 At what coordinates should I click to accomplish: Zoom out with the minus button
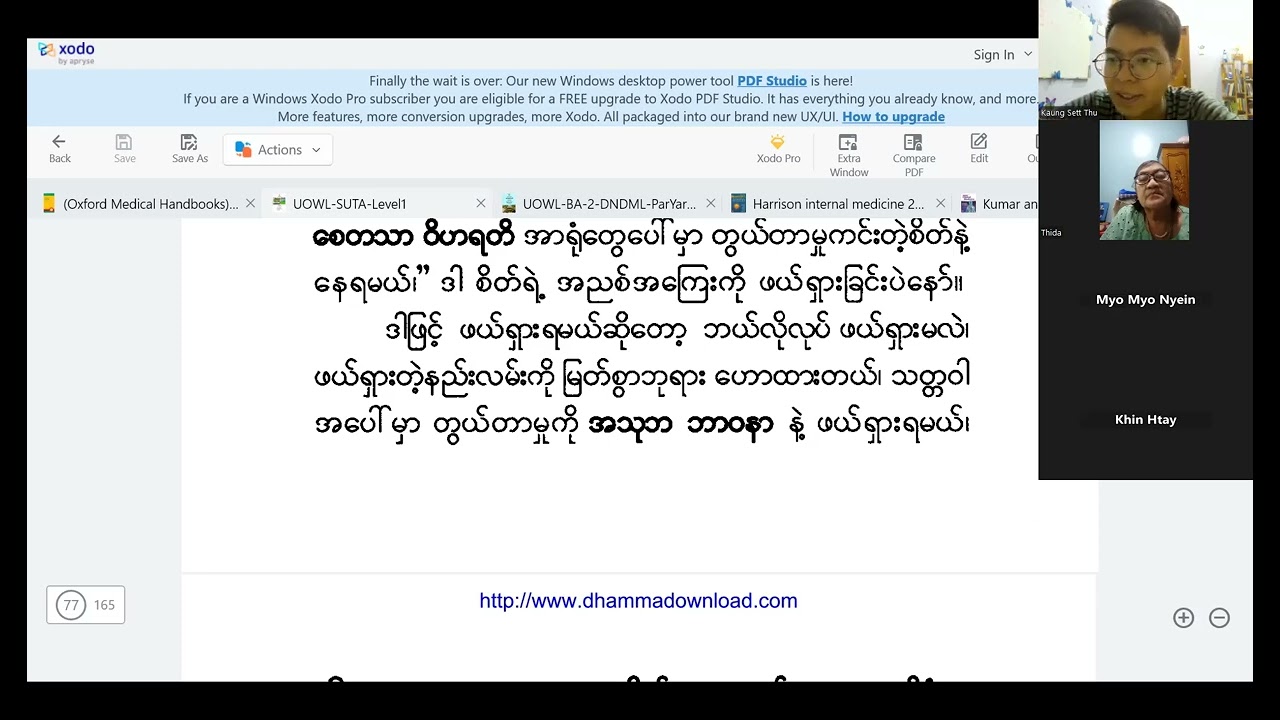1219,618
